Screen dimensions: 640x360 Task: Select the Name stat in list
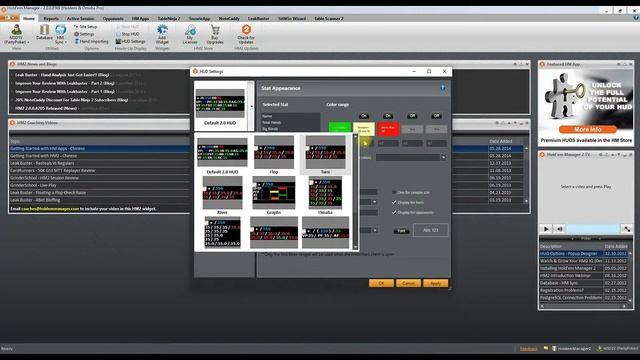click(x=290, y=116)
